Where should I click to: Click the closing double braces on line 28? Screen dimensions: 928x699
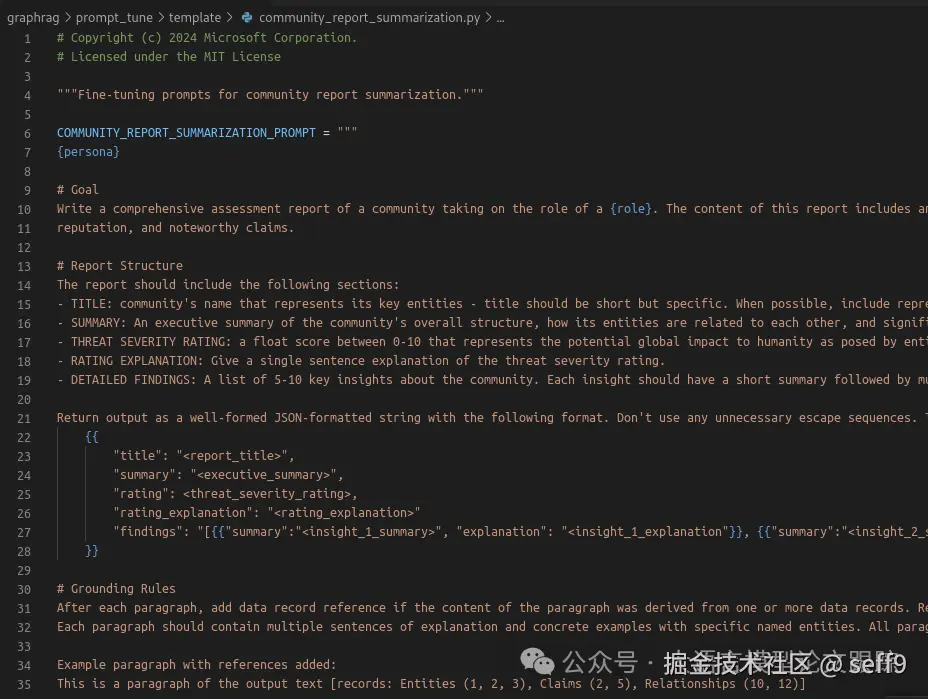coord(92,550)
